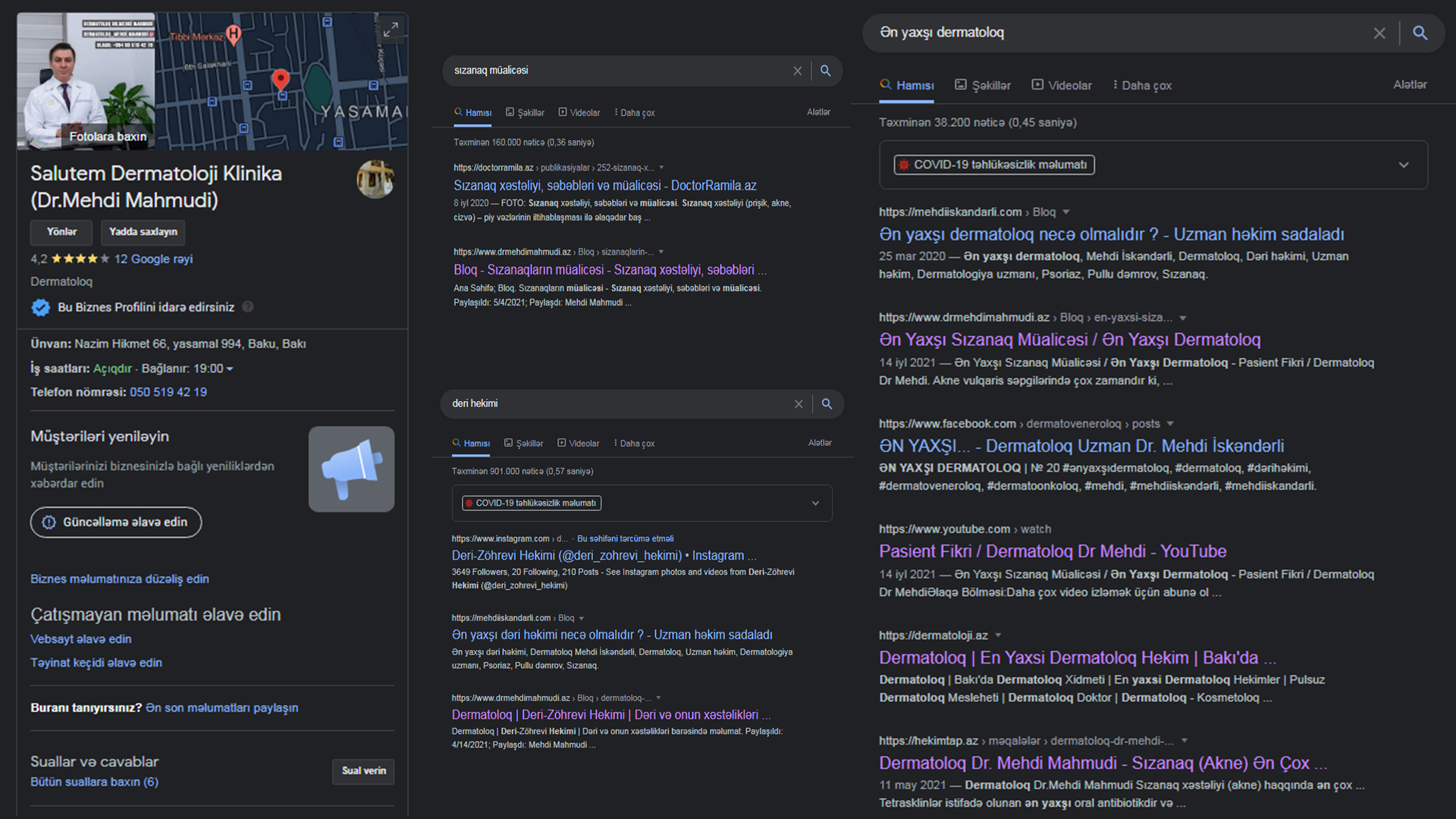
Task: Open Daha çox menu under sızanaq müalicəsi search
Action: click(x=635, y=112)
